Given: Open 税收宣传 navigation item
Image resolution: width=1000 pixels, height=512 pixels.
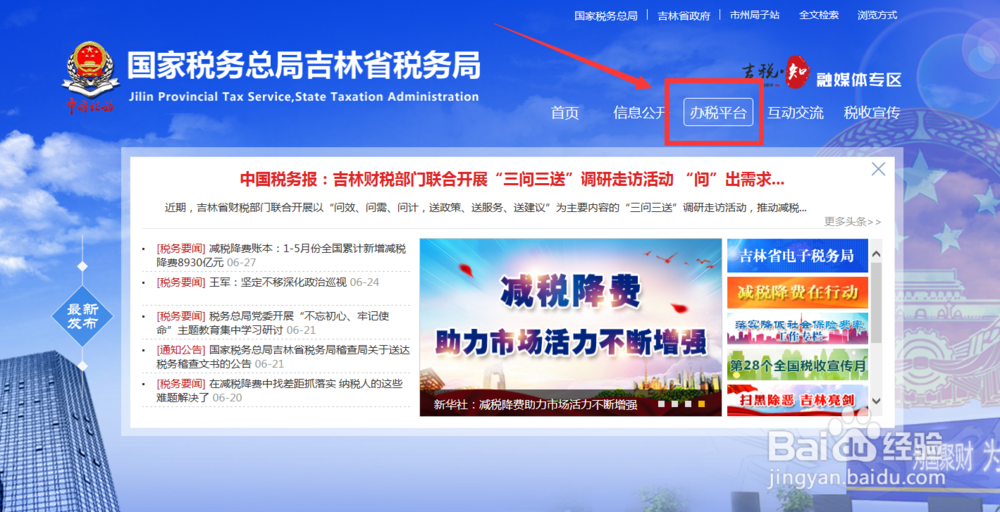Looking at the screenshot, I should click(872, 113).
